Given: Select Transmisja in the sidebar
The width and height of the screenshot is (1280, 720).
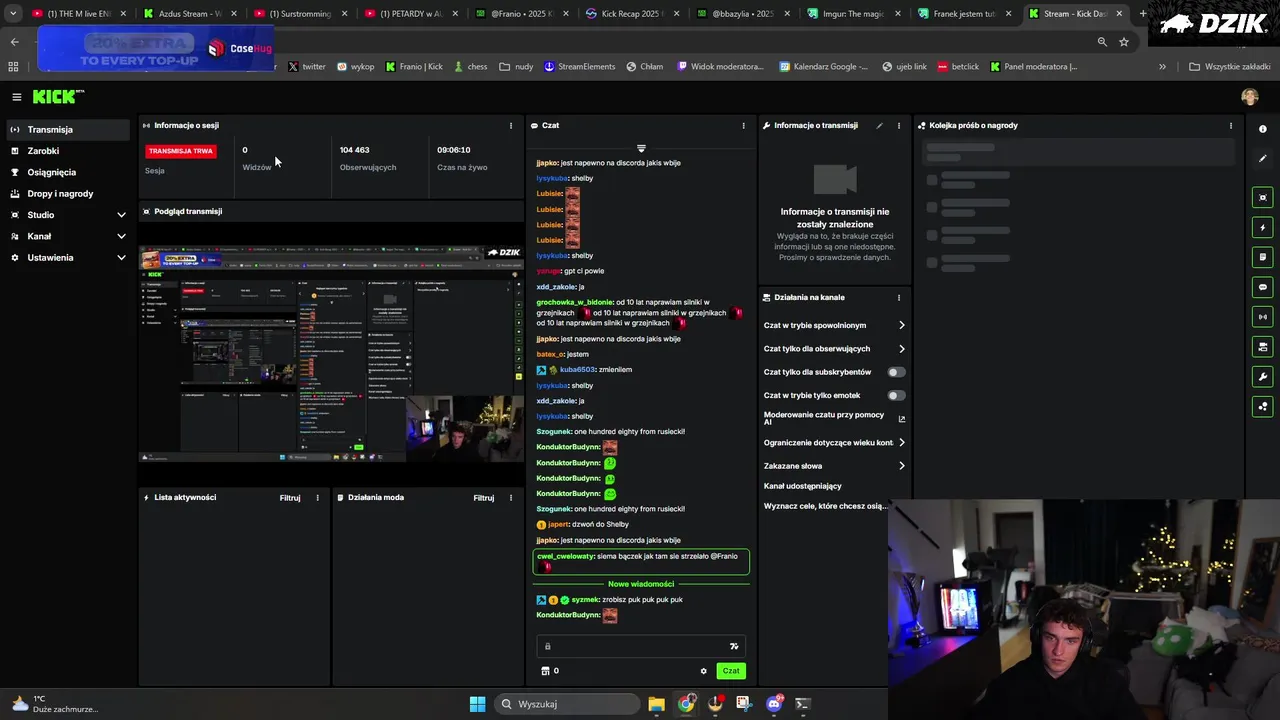Looking at the screenshot, I should (x=68, y=130).
